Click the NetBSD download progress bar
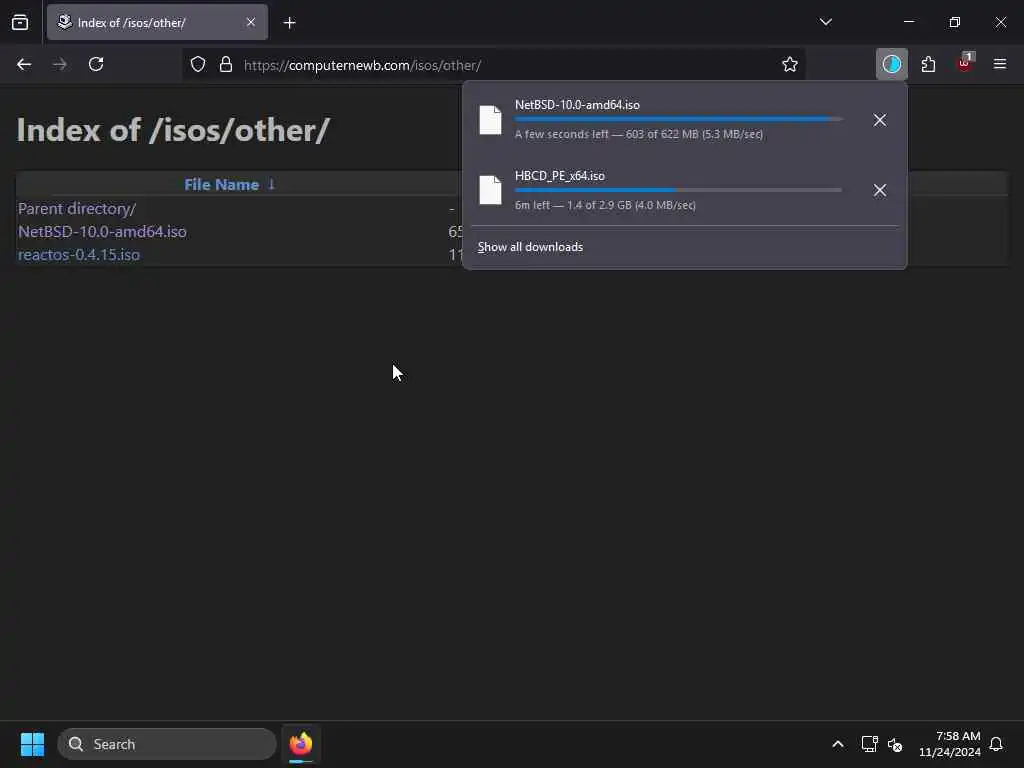Screen dimensions: 1024x768 point(679,119)
